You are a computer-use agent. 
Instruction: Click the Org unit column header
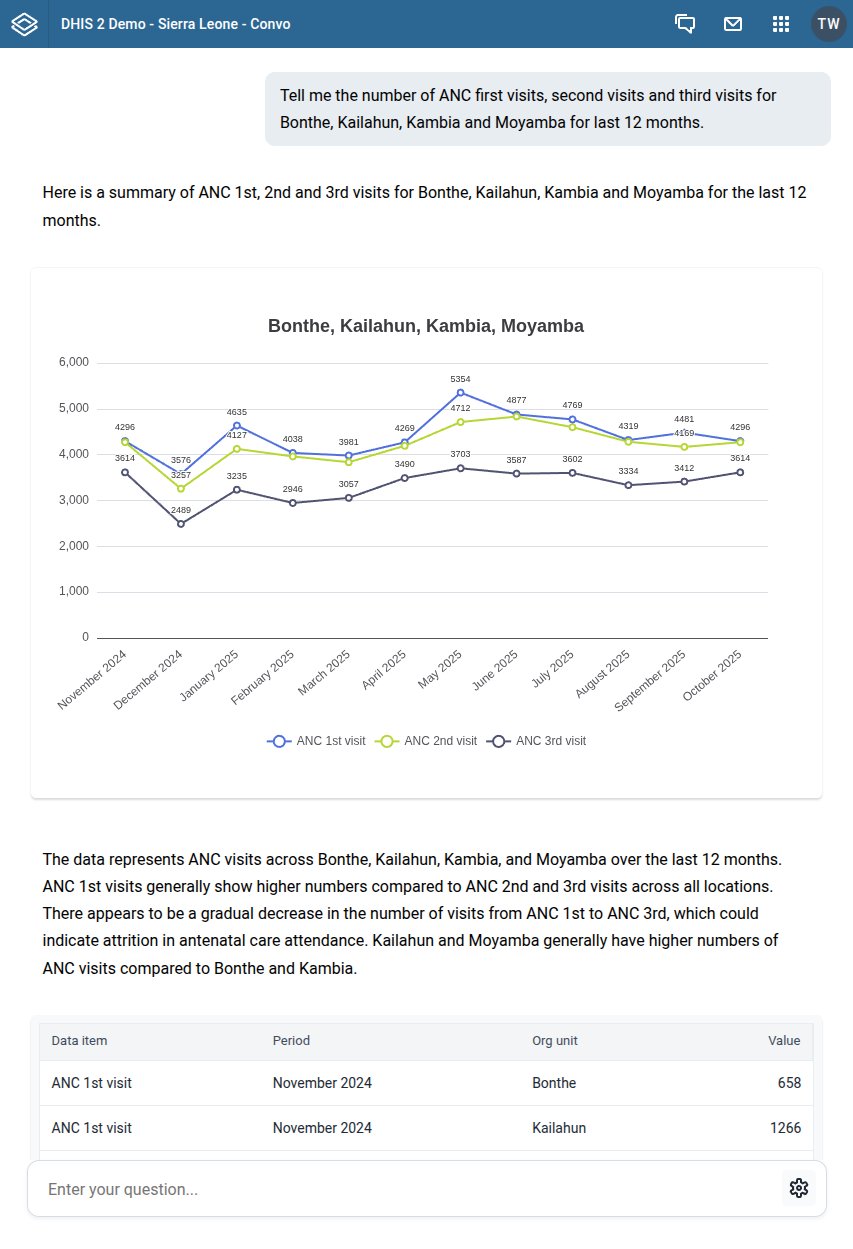pyautogui.click(x=555, y=1041)
